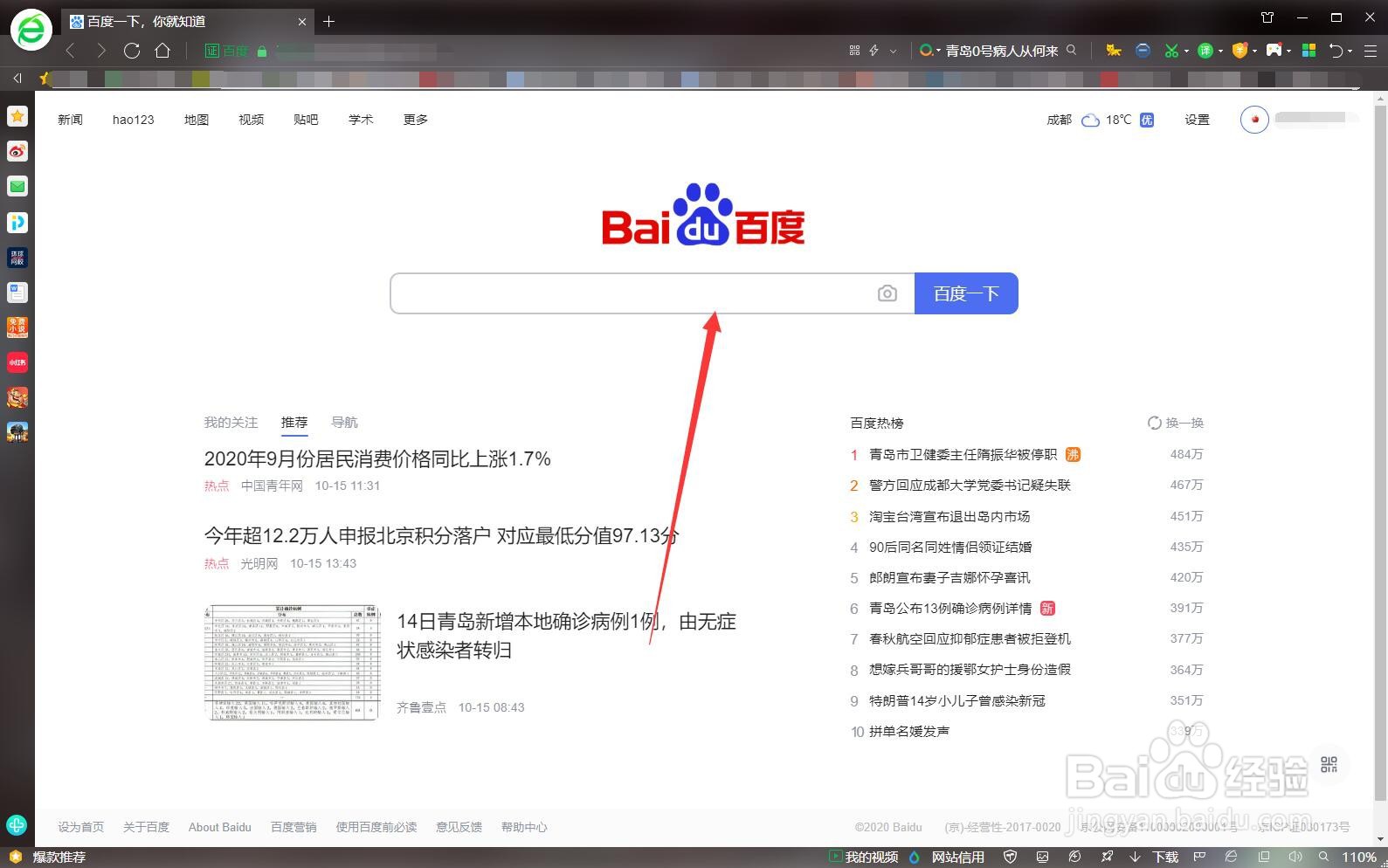Viewport: 1388px width, 868px height.
Task: Open the game controller toolbar icon
Action: point(1274,51)
